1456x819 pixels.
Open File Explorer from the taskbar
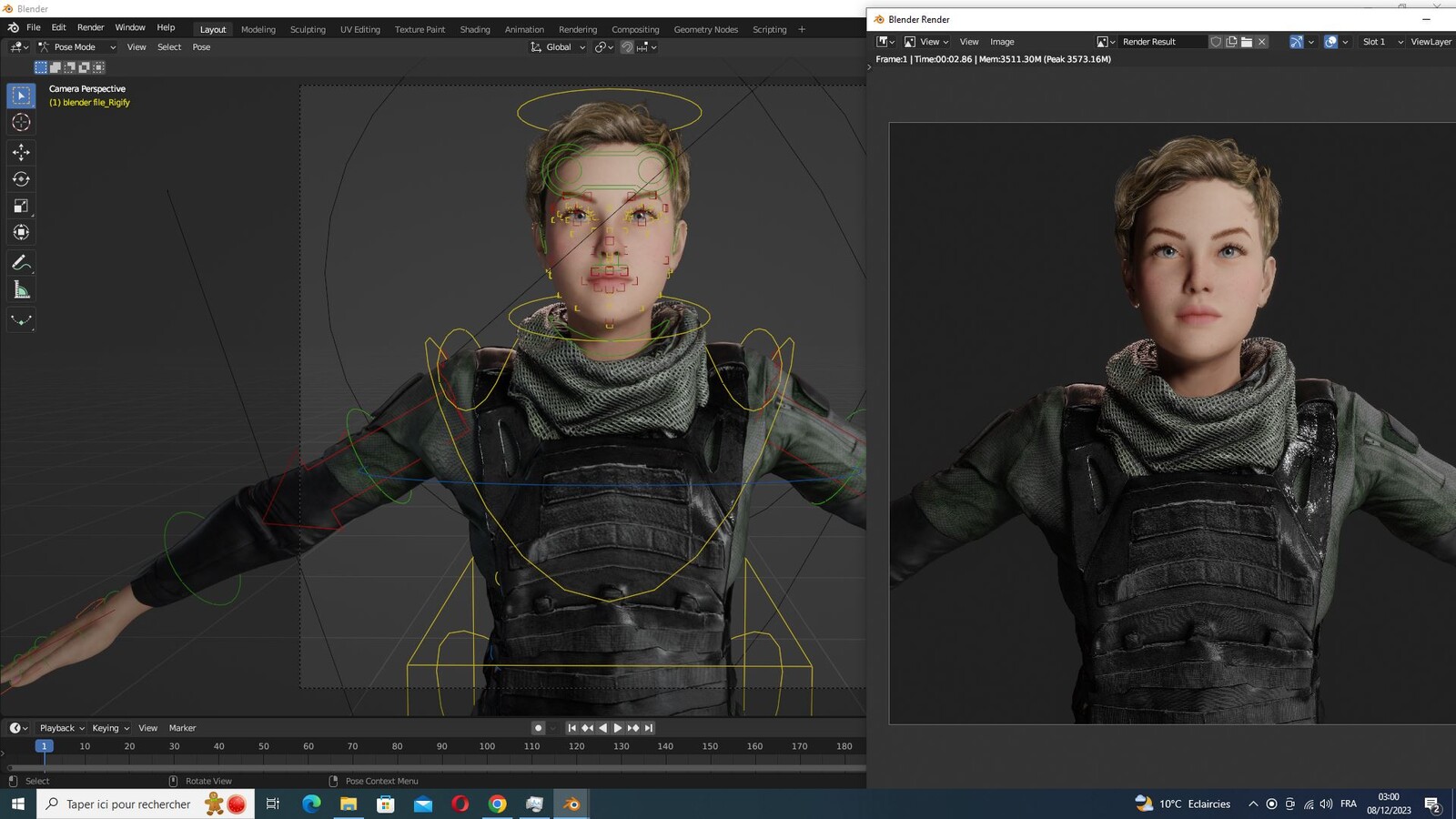point(349,804)
